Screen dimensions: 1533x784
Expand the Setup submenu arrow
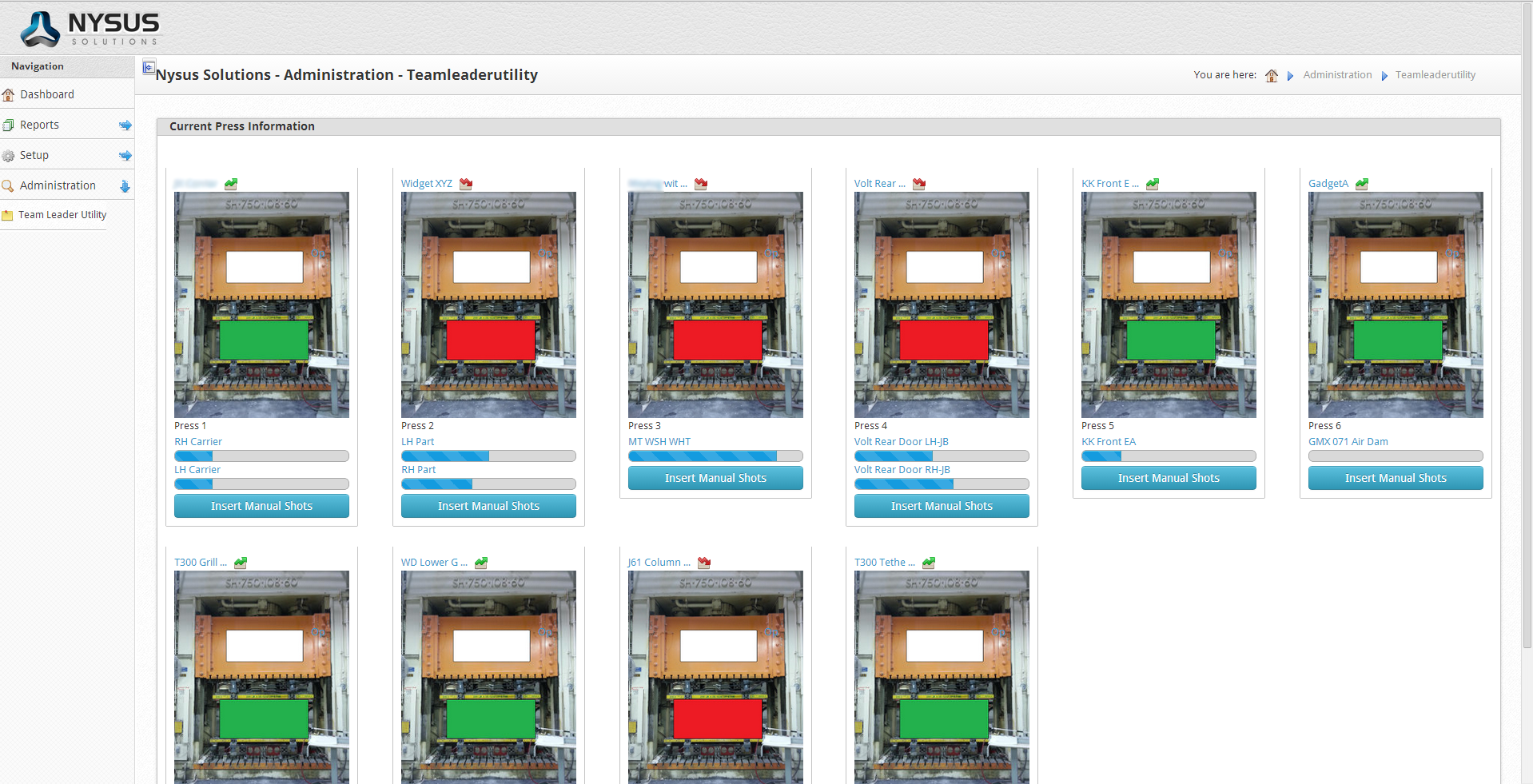pyautogui.click(x=125, y=156)
